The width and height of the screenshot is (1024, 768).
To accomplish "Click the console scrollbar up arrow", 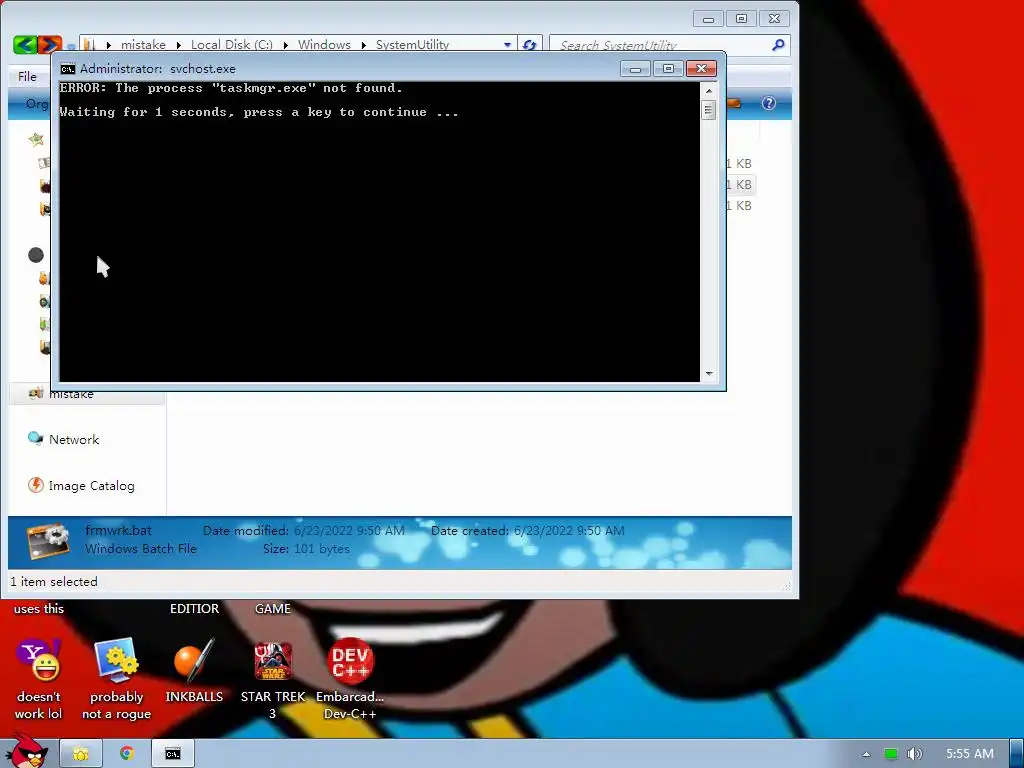I will click(709, 90).
